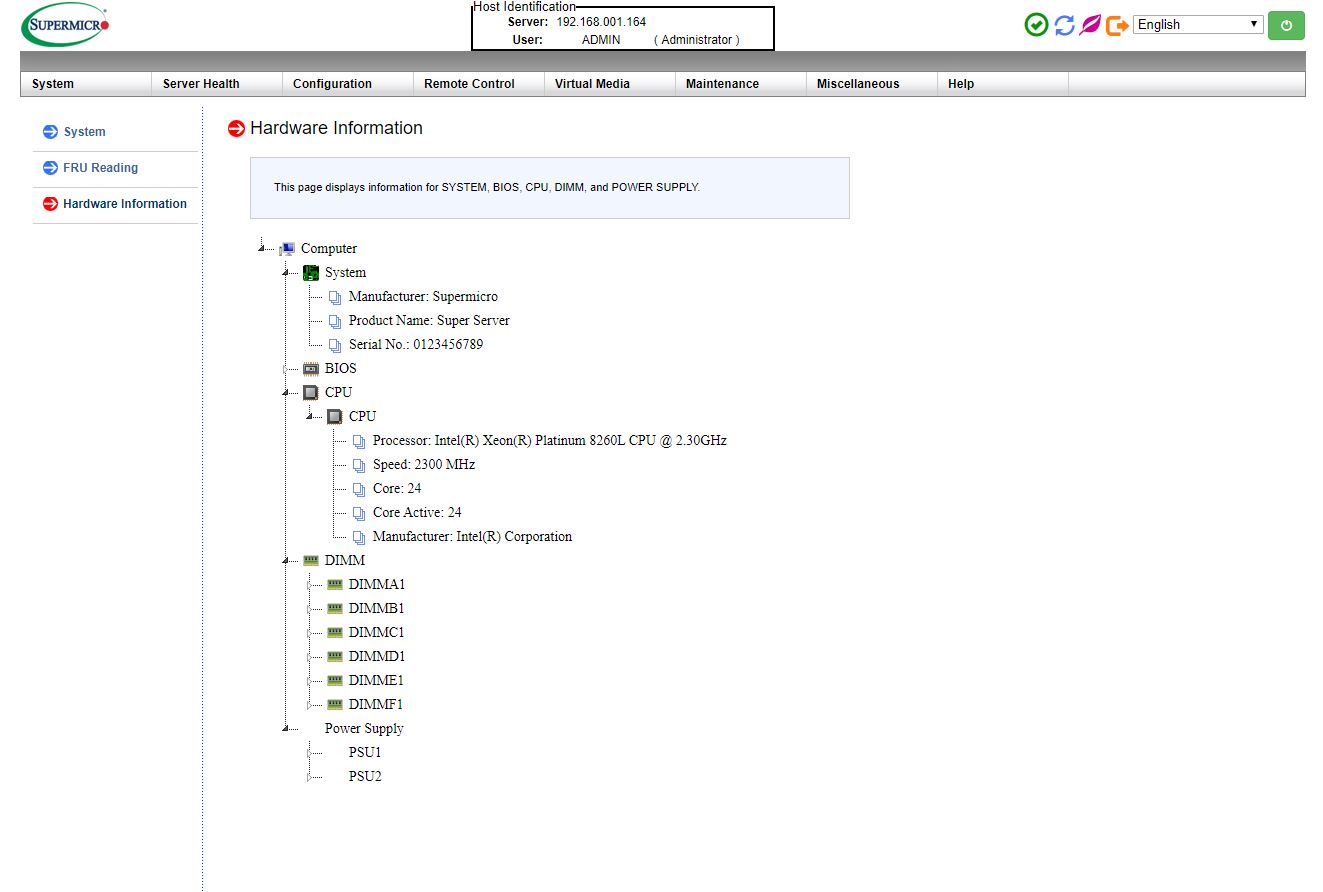The width and height of the screenshot is (1323, 892).
Task: Click the ADMIN user name in Host Identification
Action: coord(601,40)
